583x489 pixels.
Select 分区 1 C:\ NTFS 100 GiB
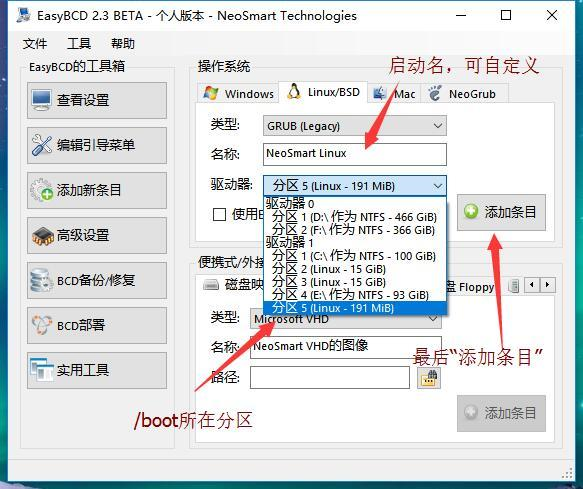(x=355, y=256)
